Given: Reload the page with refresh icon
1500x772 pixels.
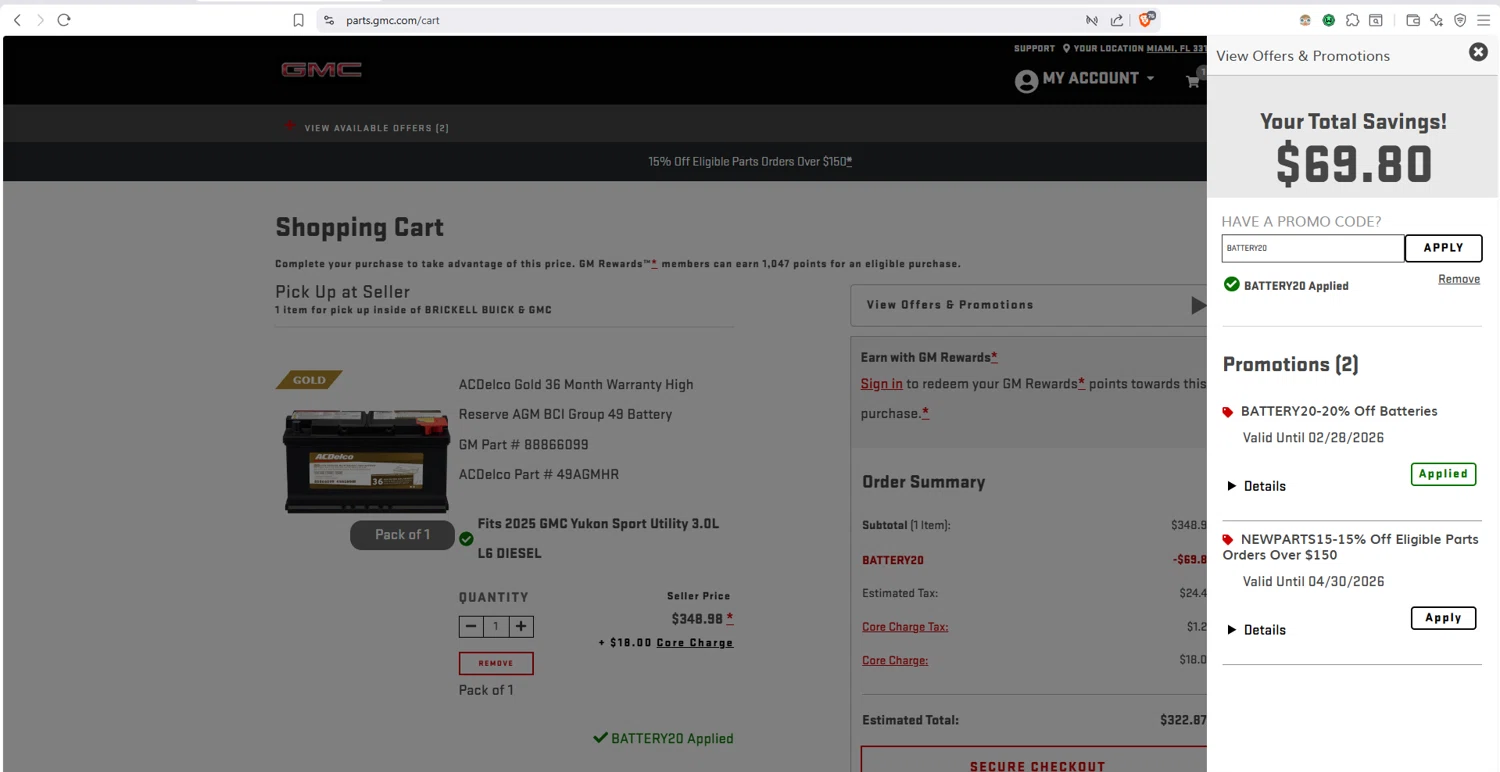Looking at the screenshot, I should pos(64,20).
